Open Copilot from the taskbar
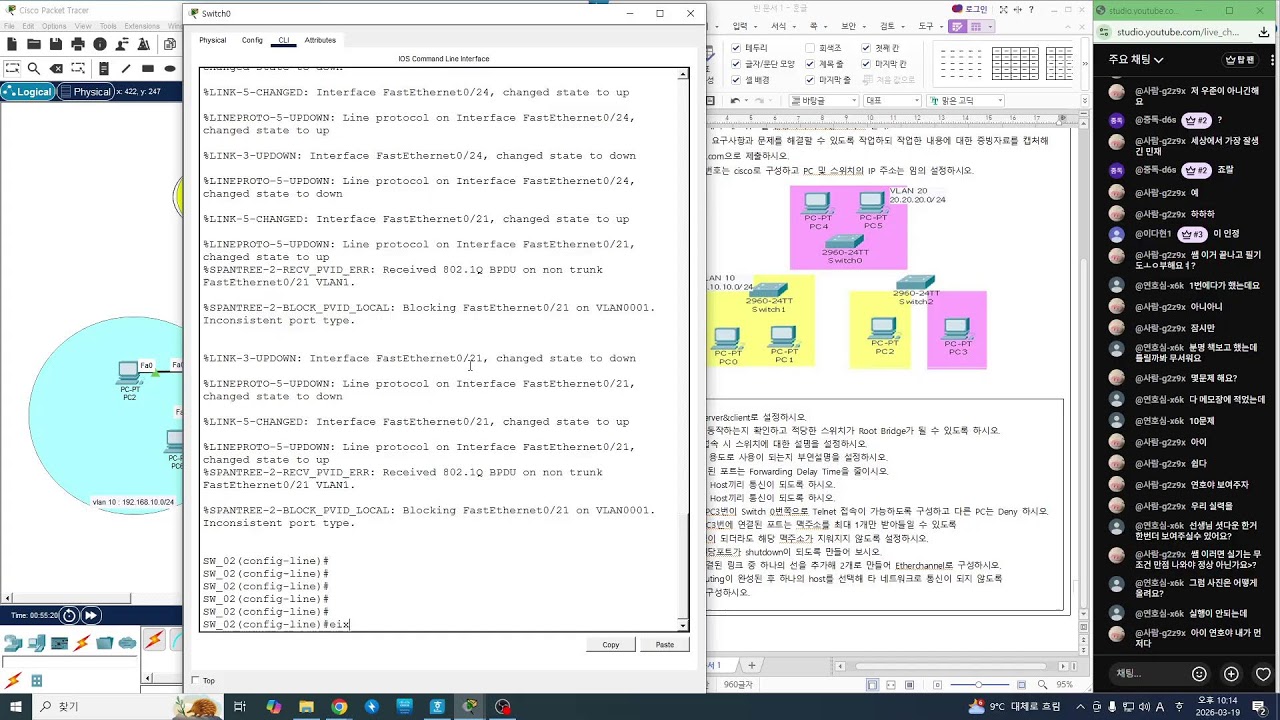The width and height of the screenshot is (1280, 720). point(273,706)
